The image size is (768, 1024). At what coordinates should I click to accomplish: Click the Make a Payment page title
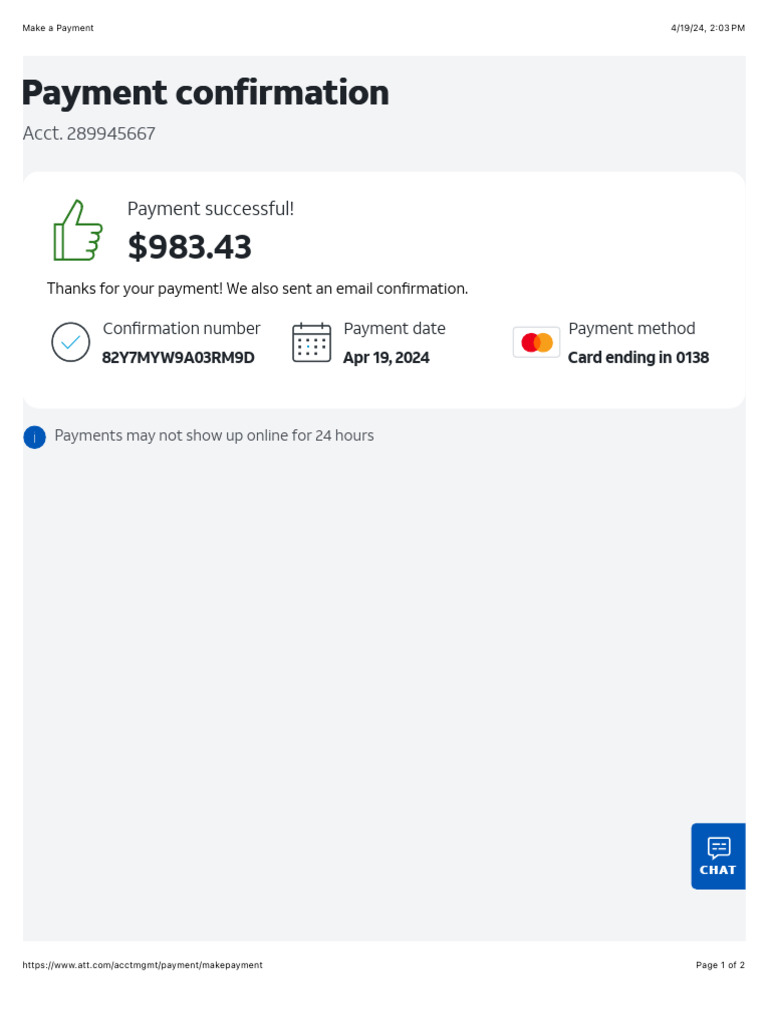(x=58, y=28)
